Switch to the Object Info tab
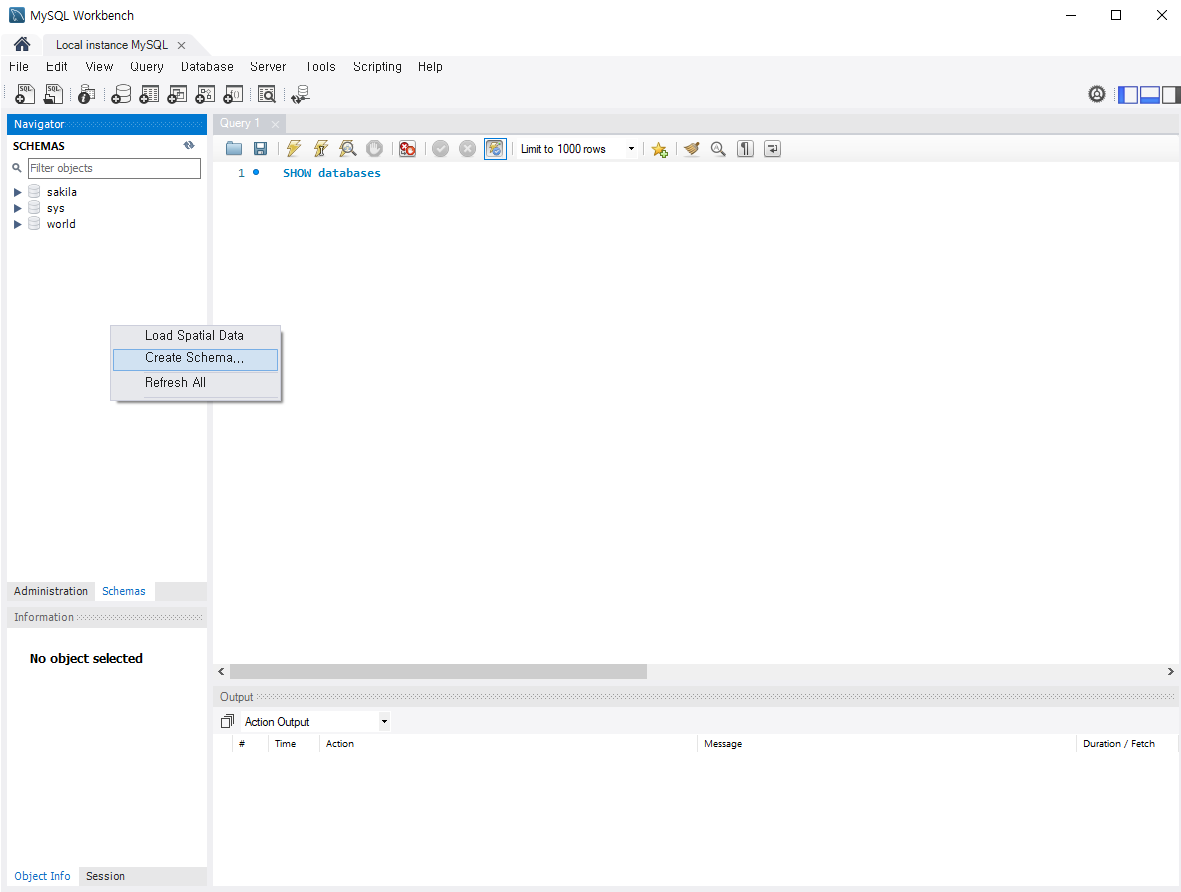 42,875
